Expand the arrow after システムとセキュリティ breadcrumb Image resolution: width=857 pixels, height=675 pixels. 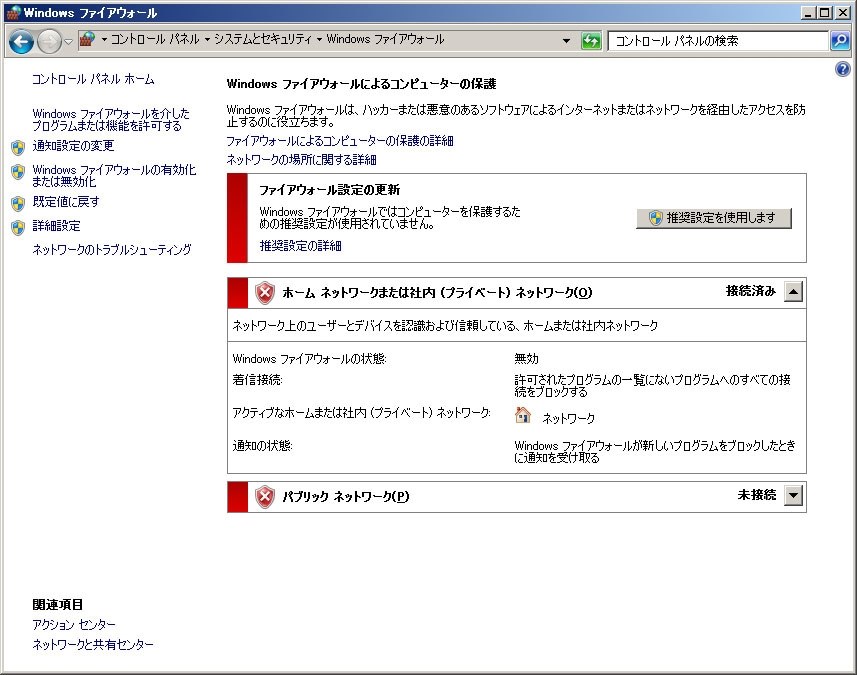(x=320, y=39)
